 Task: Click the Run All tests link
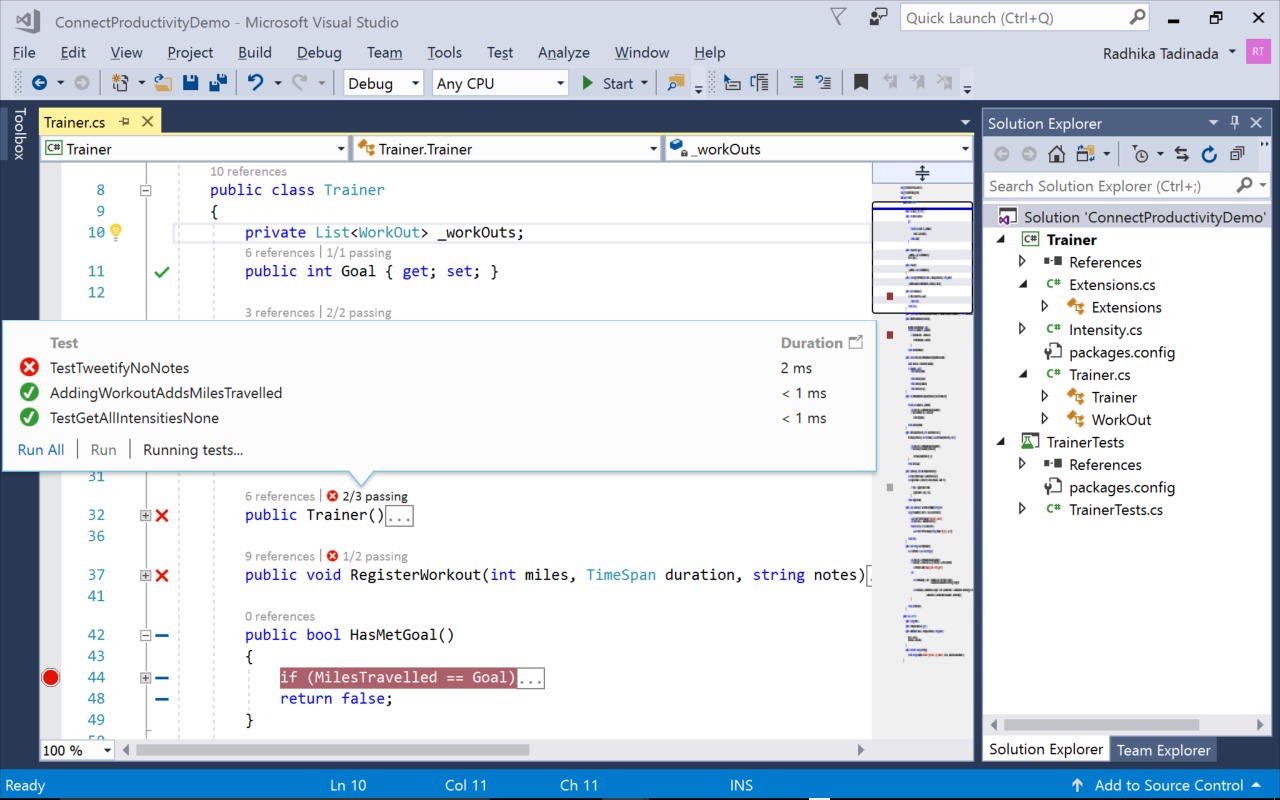[x=40, y=449]
